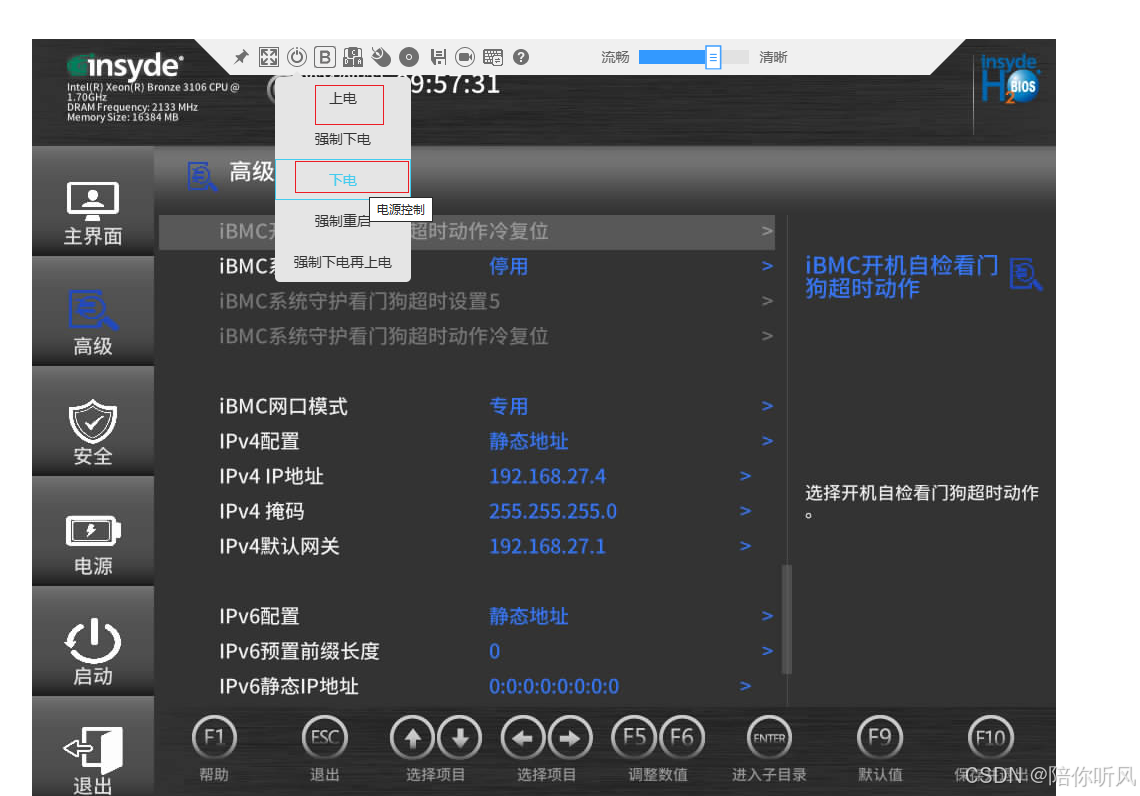Click the IPv4 IP地址 value 192.168.27.4

pos(547,476)
